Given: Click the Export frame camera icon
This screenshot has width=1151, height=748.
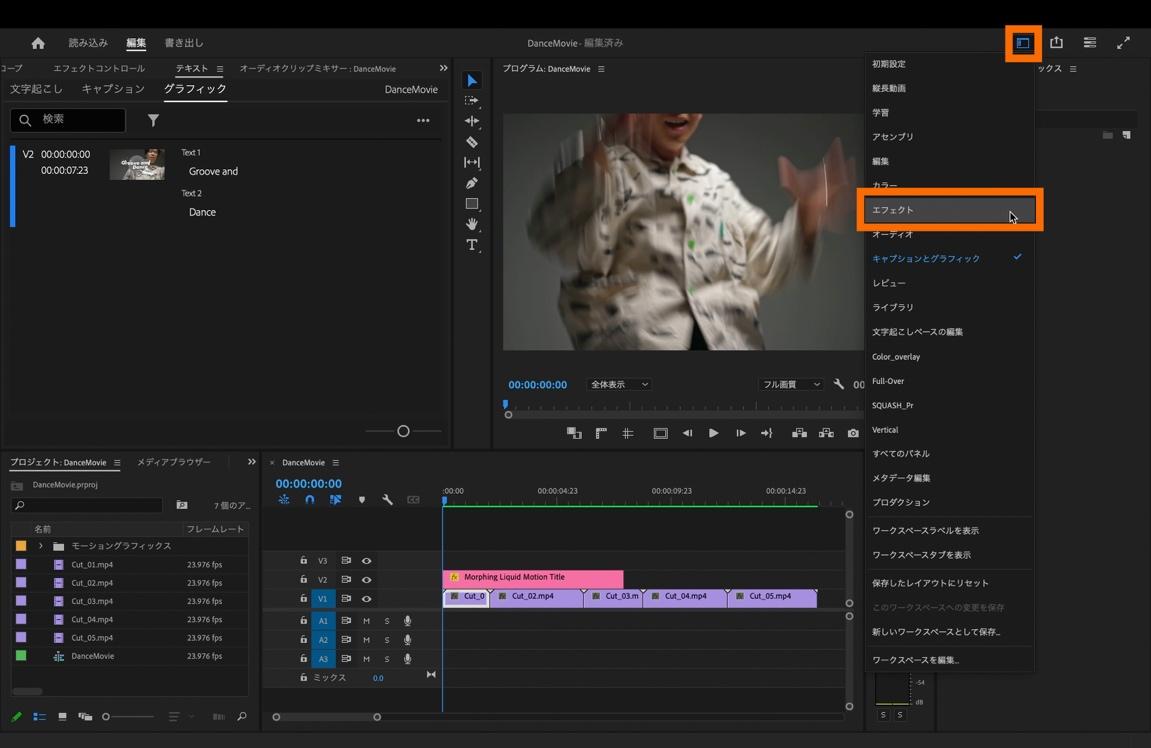Looking at the screenshot, I should coord(853,433).
